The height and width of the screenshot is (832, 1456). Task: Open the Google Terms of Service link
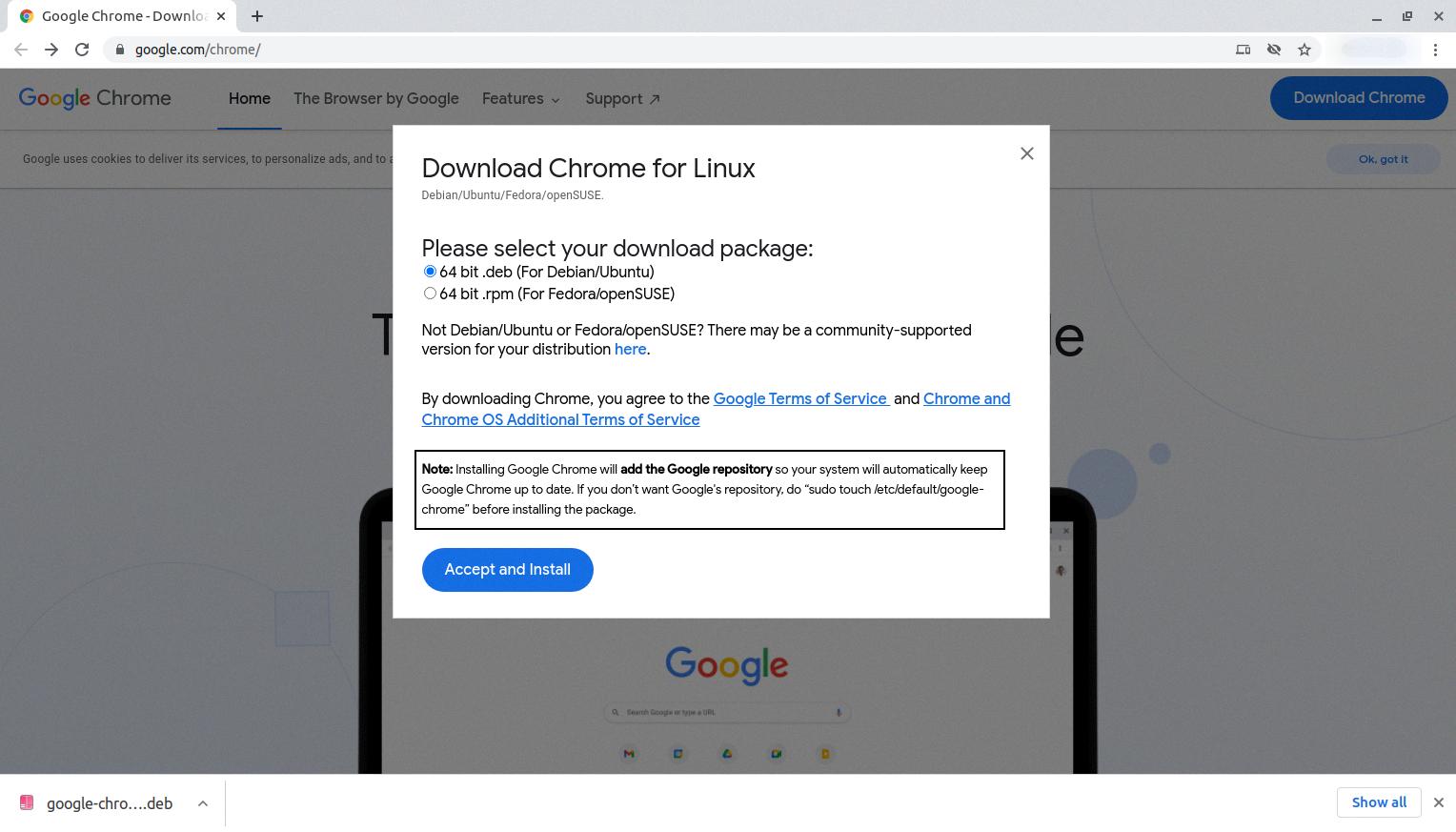(799, 399)
